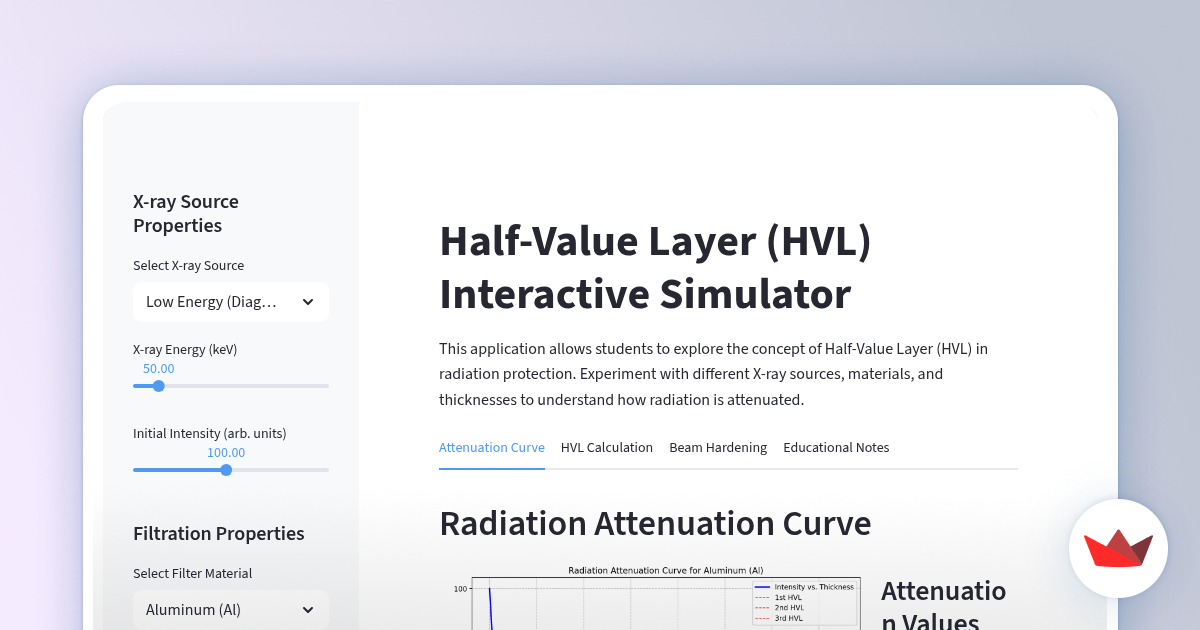
Task: Expand the Low Energy (Diagnostic) source picker
Action: click(x=230, y=302)
